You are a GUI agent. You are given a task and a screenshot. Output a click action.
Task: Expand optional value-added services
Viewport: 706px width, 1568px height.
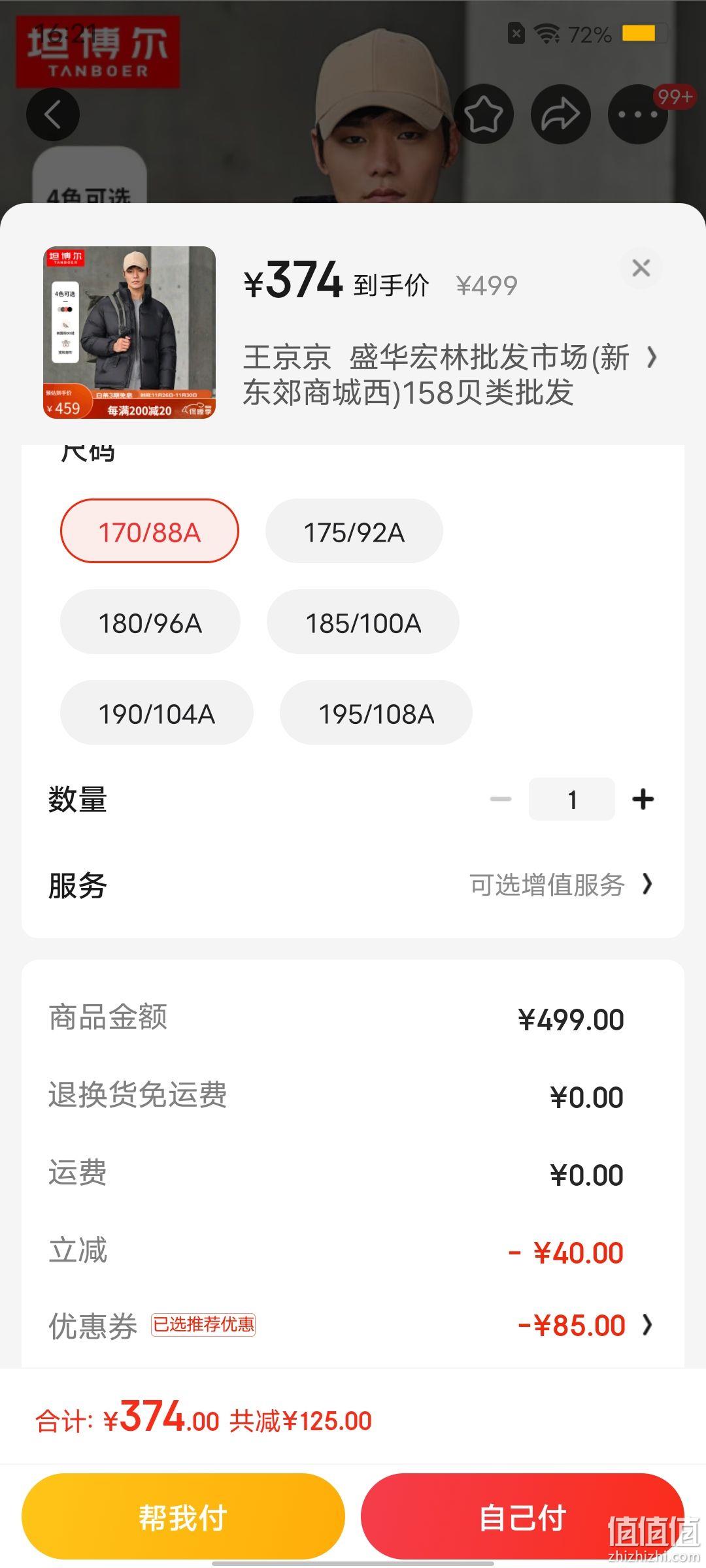tap(561, 885)
